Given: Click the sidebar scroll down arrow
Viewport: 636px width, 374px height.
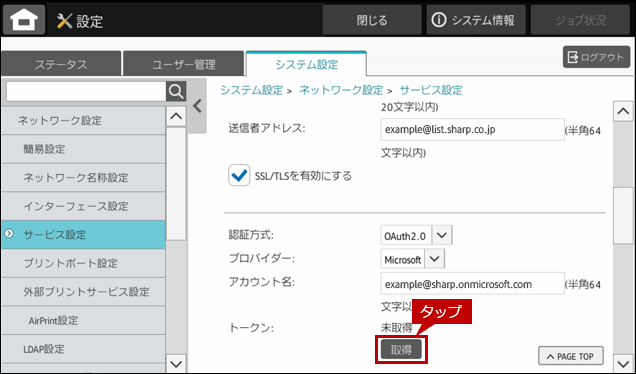Looking at the screenshot, I should (x=176, y=364).
